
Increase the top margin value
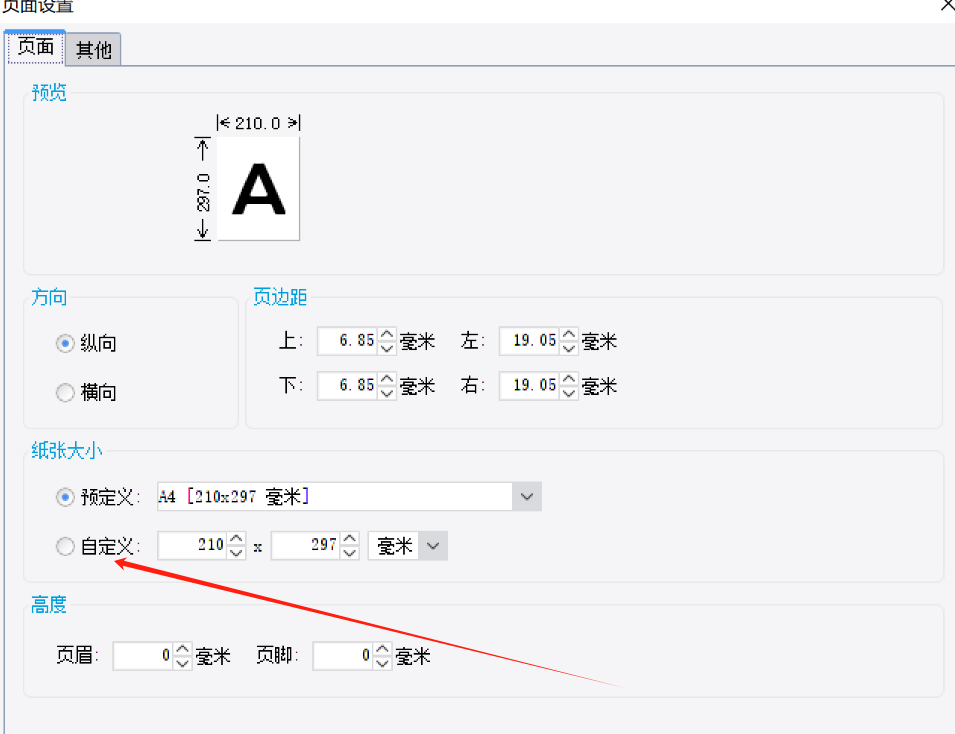point(387,335)
